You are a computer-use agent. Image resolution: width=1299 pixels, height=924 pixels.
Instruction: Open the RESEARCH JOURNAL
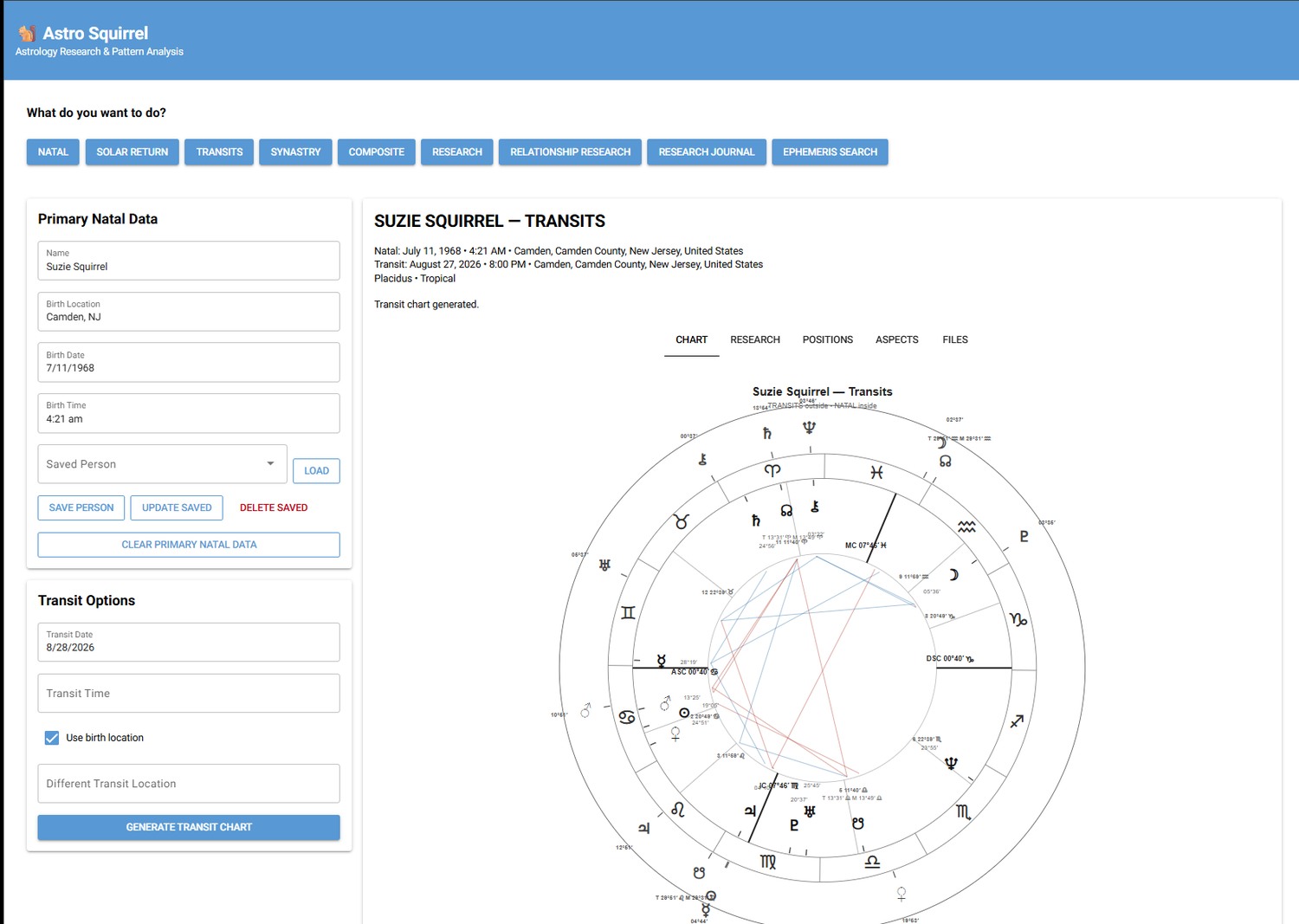[x=707, y=152]
